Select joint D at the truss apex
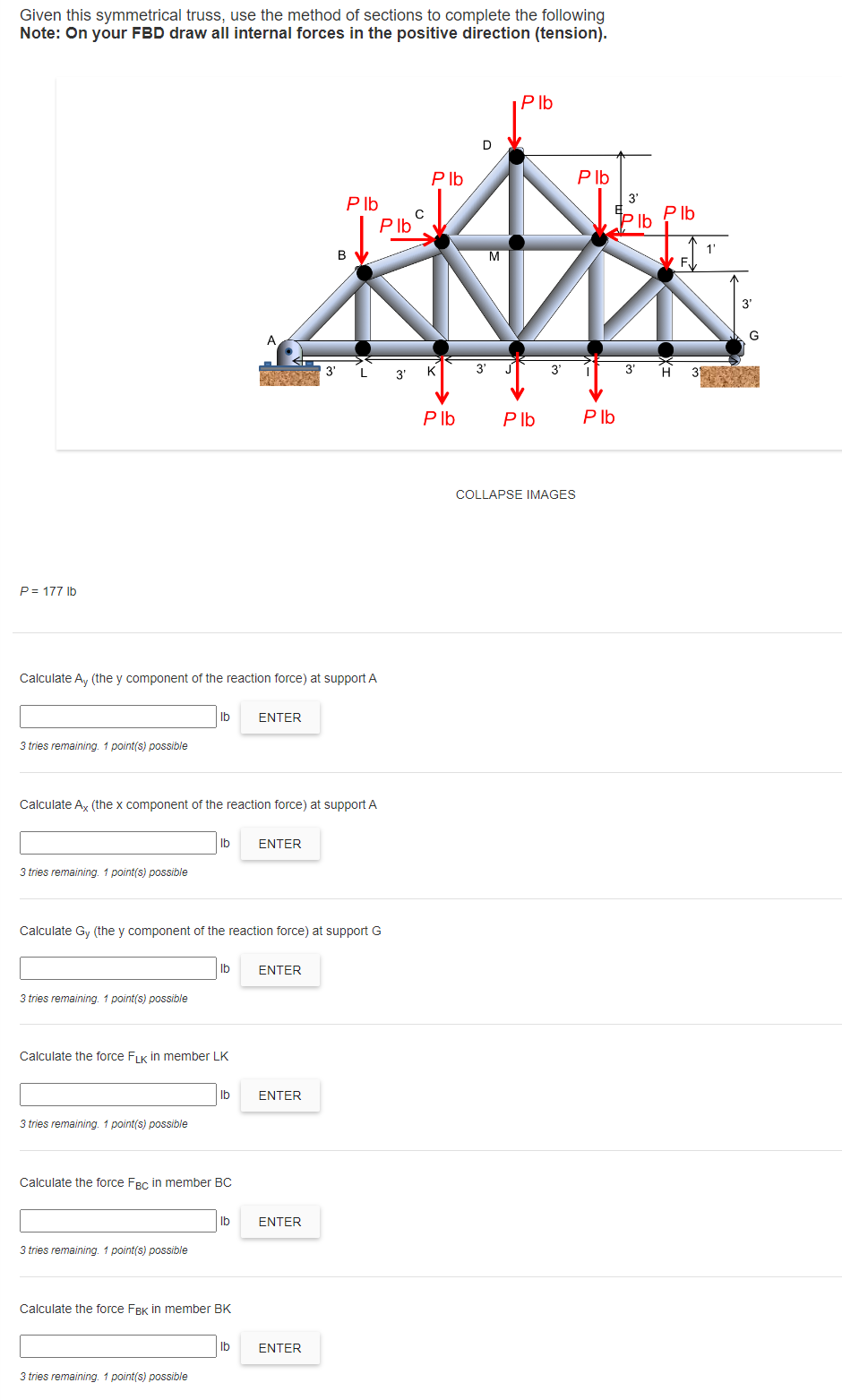The height and width of the screenshot is (1400, 842). pos(515,157)
